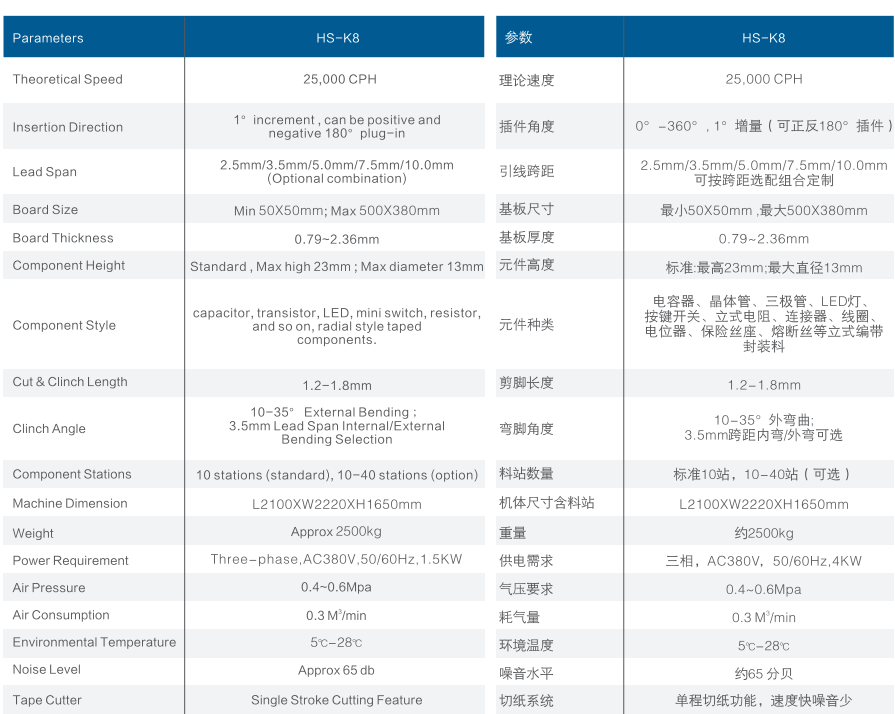Click the 'Air Pressure' label

tap(49, 588)
